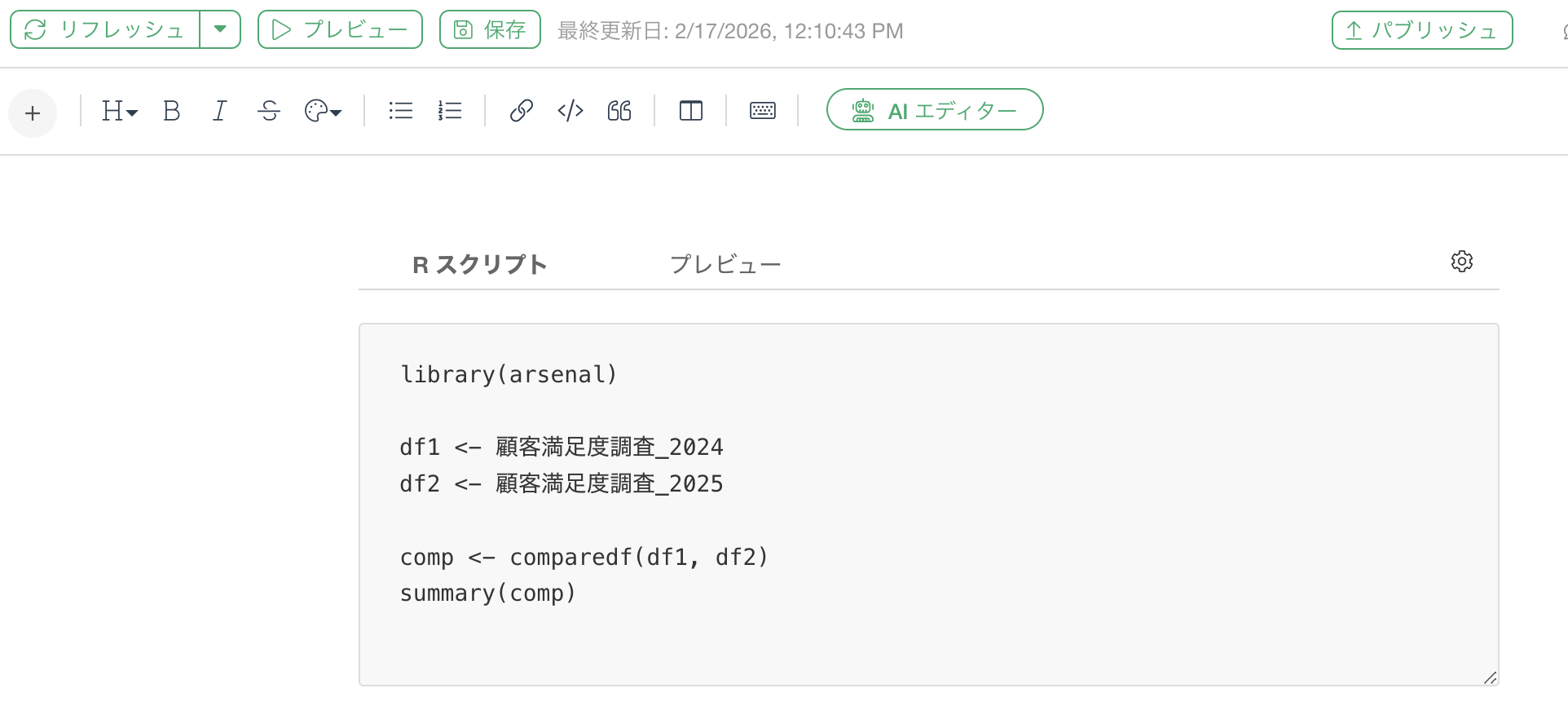Toggle strikethrough formatting

pyautogui.click(x=269, y=111)
